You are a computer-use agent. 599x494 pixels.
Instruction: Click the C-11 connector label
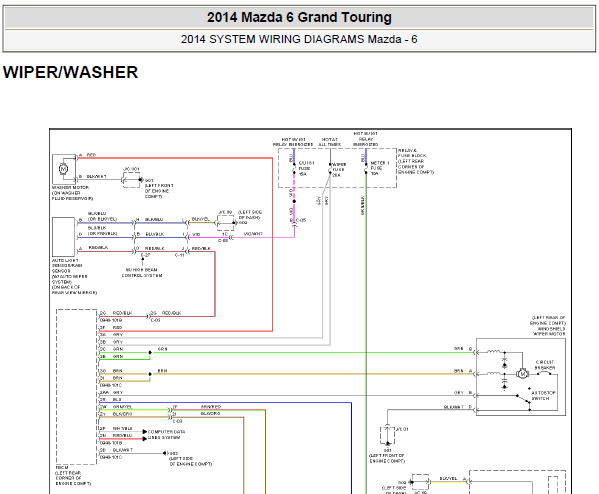point(180,255)
